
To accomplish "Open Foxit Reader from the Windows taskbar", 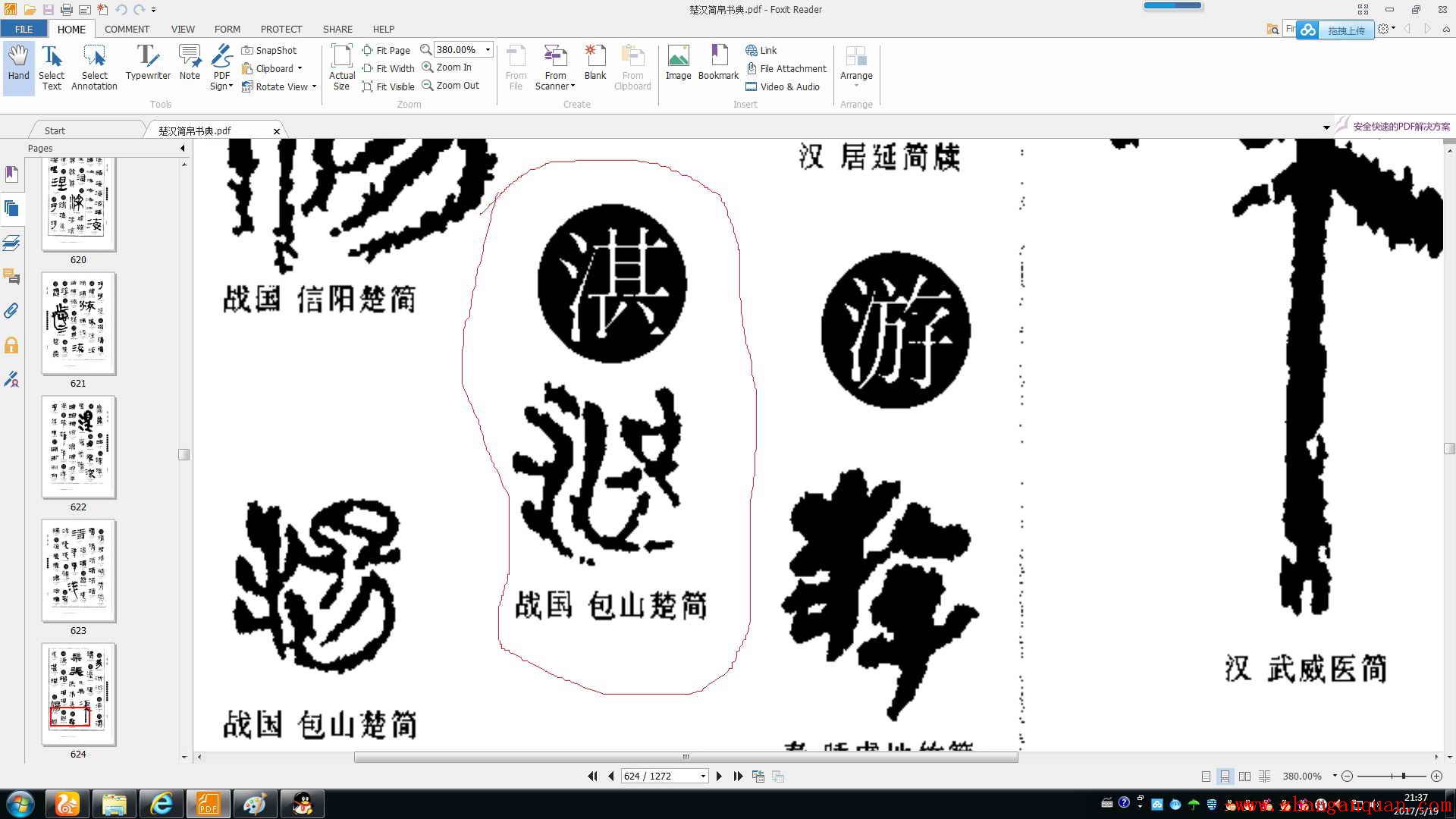I will tap(208, 803).
